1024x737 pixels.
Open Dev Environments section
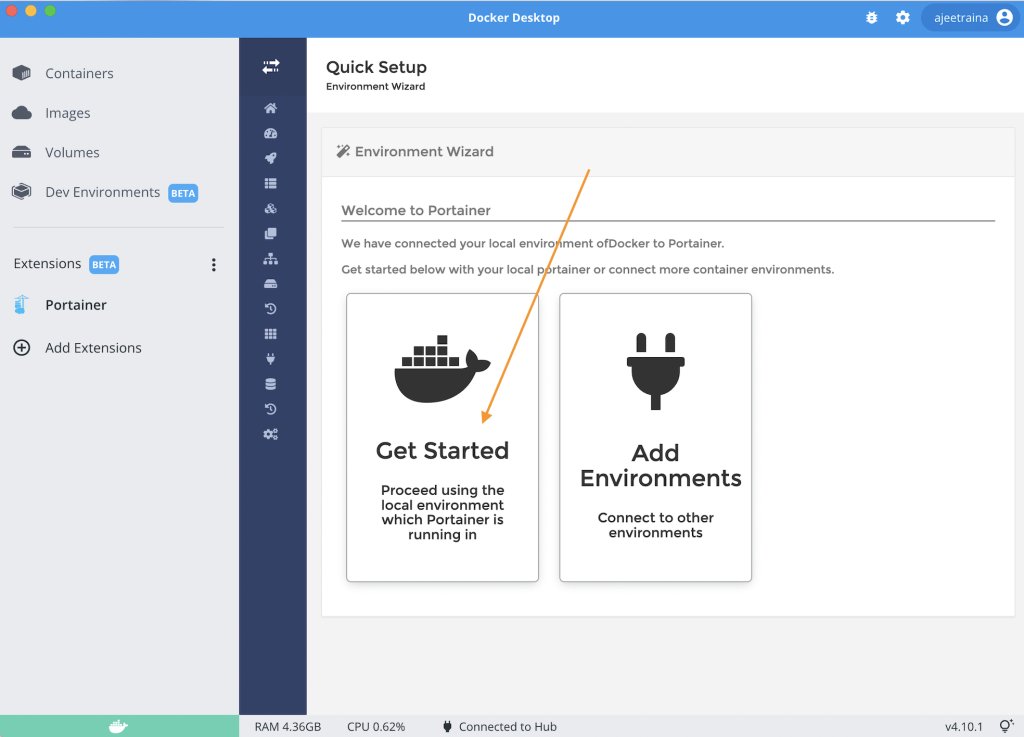[x=103, y=192]
